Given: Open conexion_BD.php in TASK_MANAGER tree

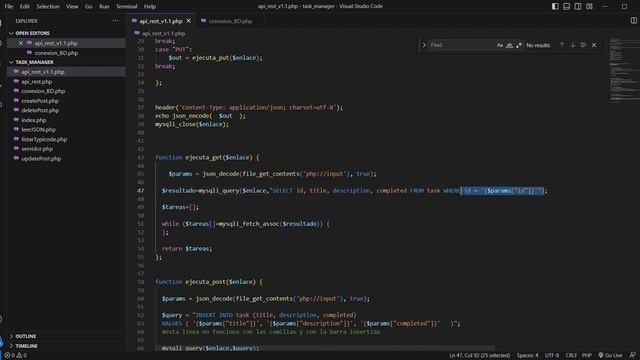Looking at the screenshot, I should [43, 91].
